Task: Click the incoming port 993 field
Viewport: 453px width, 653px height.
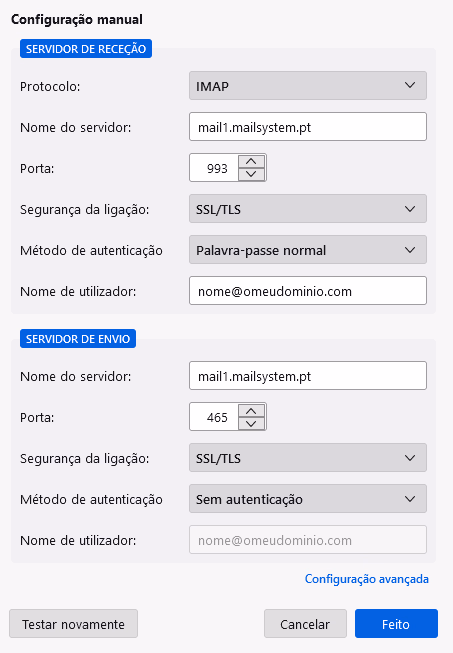Action: click(214, 168)
